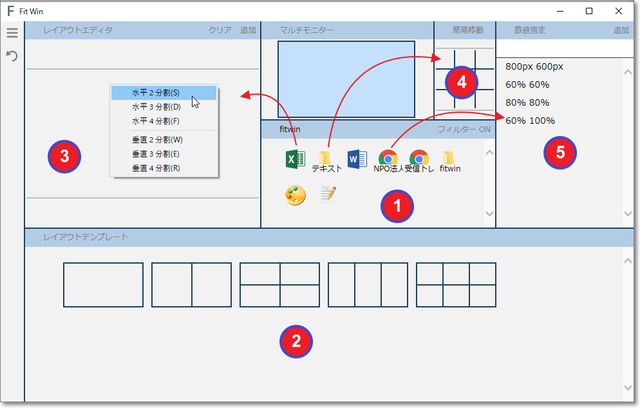Click the notepad with pencil icon

327,195
